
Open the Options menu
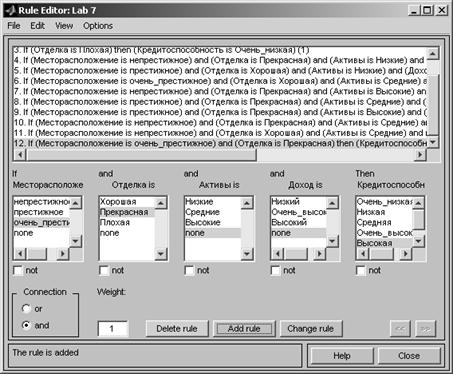click(98, 26)
